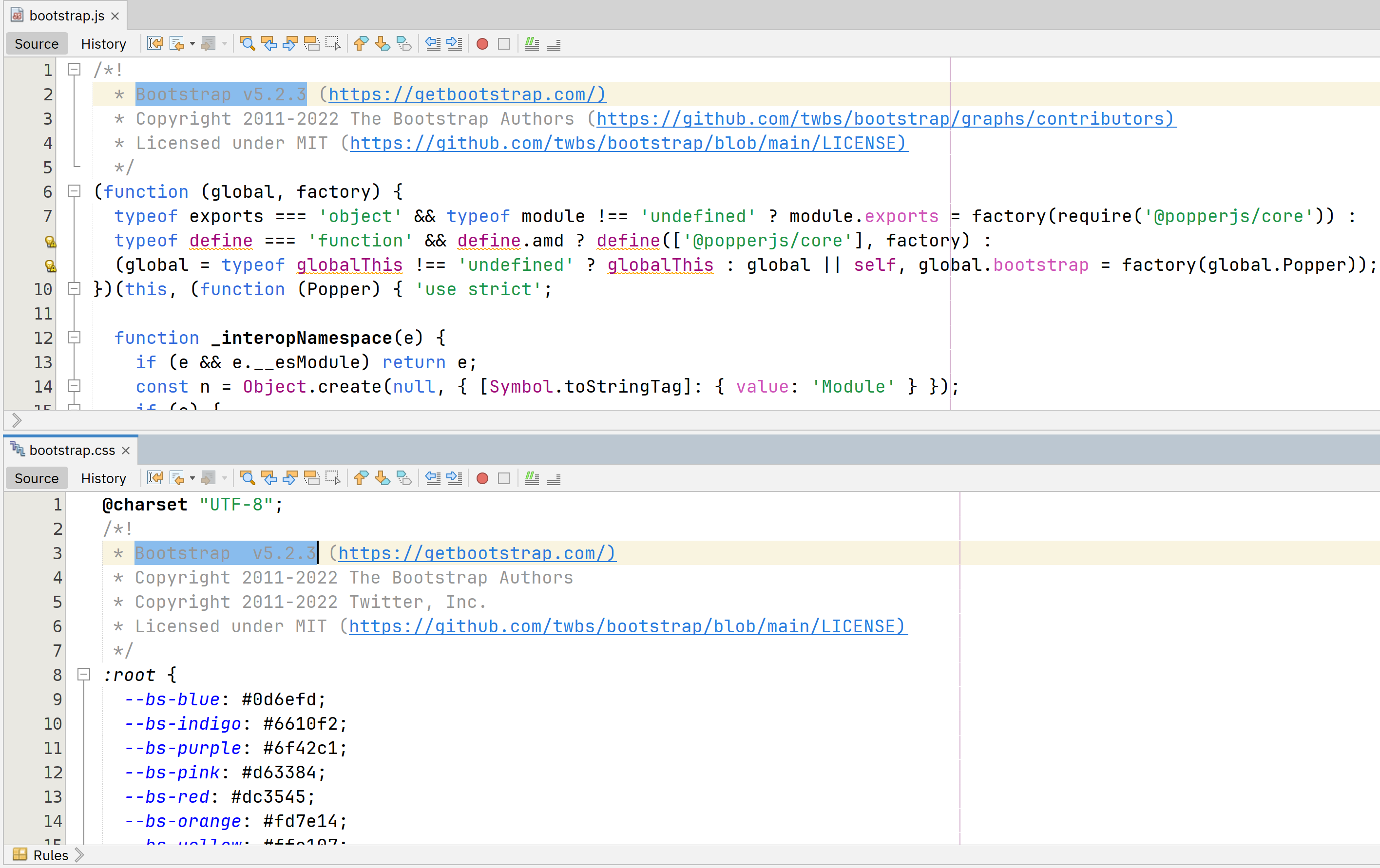This screenshot has height=868, width=1380.
Task: Click Next Bookmark icon in bootstrap.js toolbar
Action: pyautogui.click(x=382, y=44)
